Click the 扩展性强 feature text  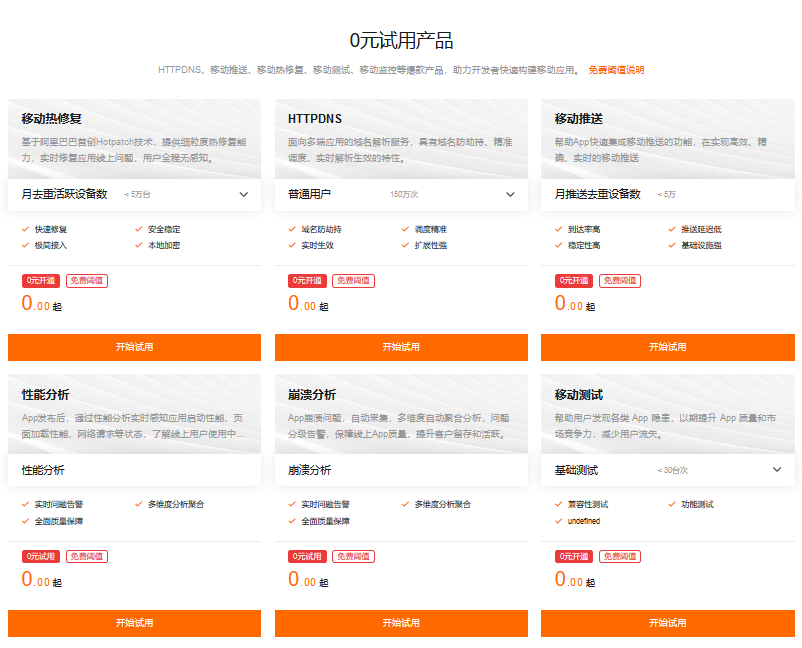pos(431,245)
